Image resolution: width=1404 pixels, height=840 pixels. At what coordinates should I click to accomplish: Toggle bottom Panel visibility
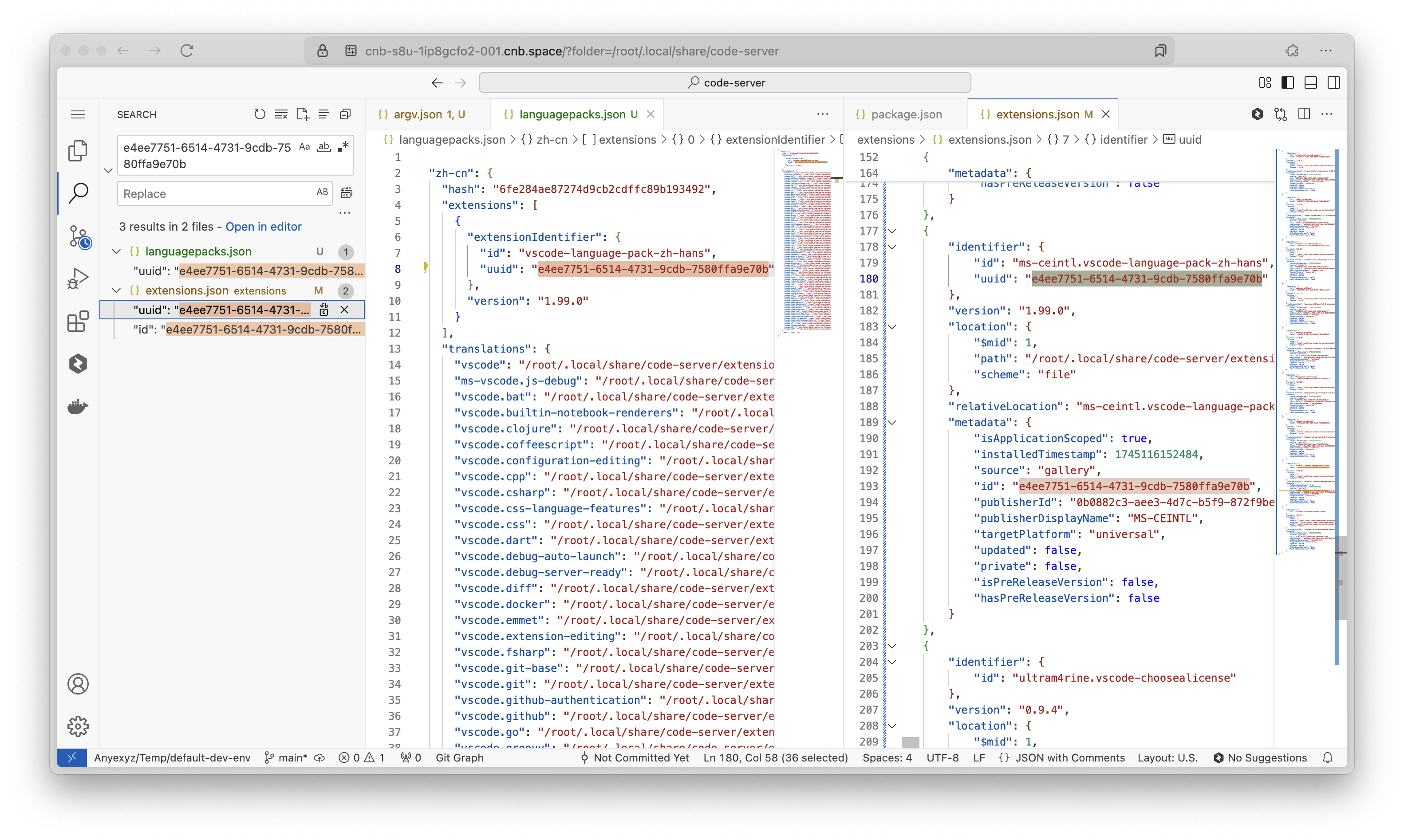click(x=1310, y=82)
